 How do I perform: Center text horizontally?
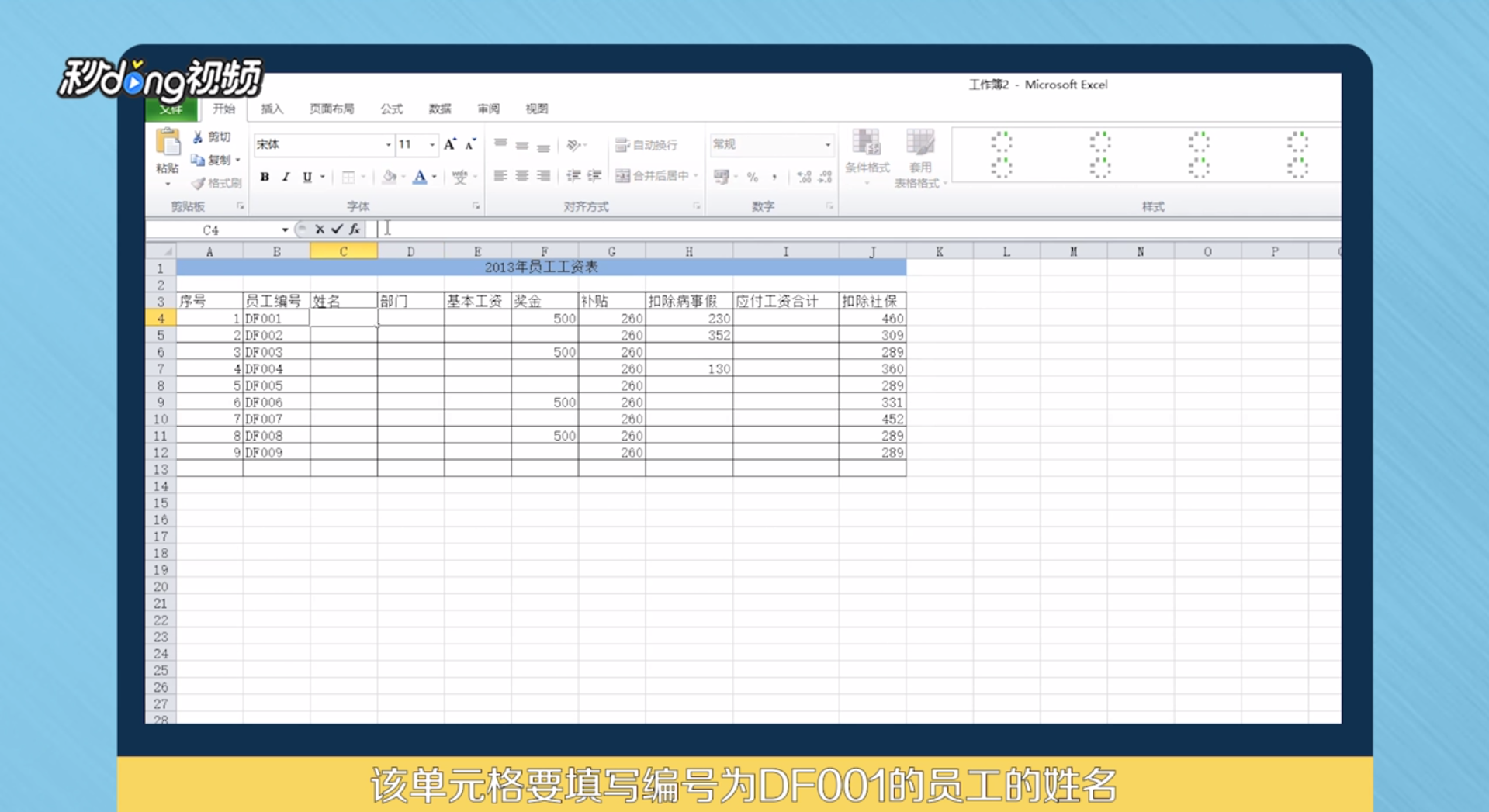point(522,177)
